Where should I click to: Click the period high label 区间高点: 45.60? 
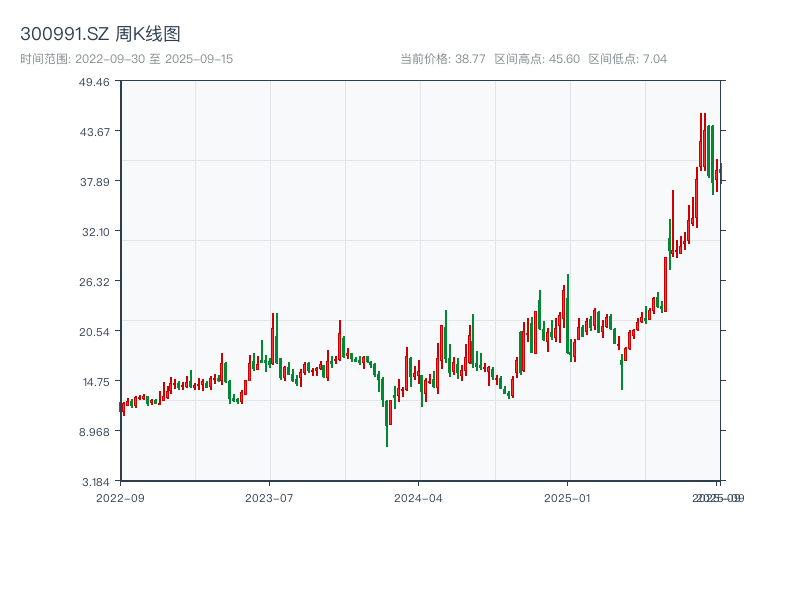point(537,59)
